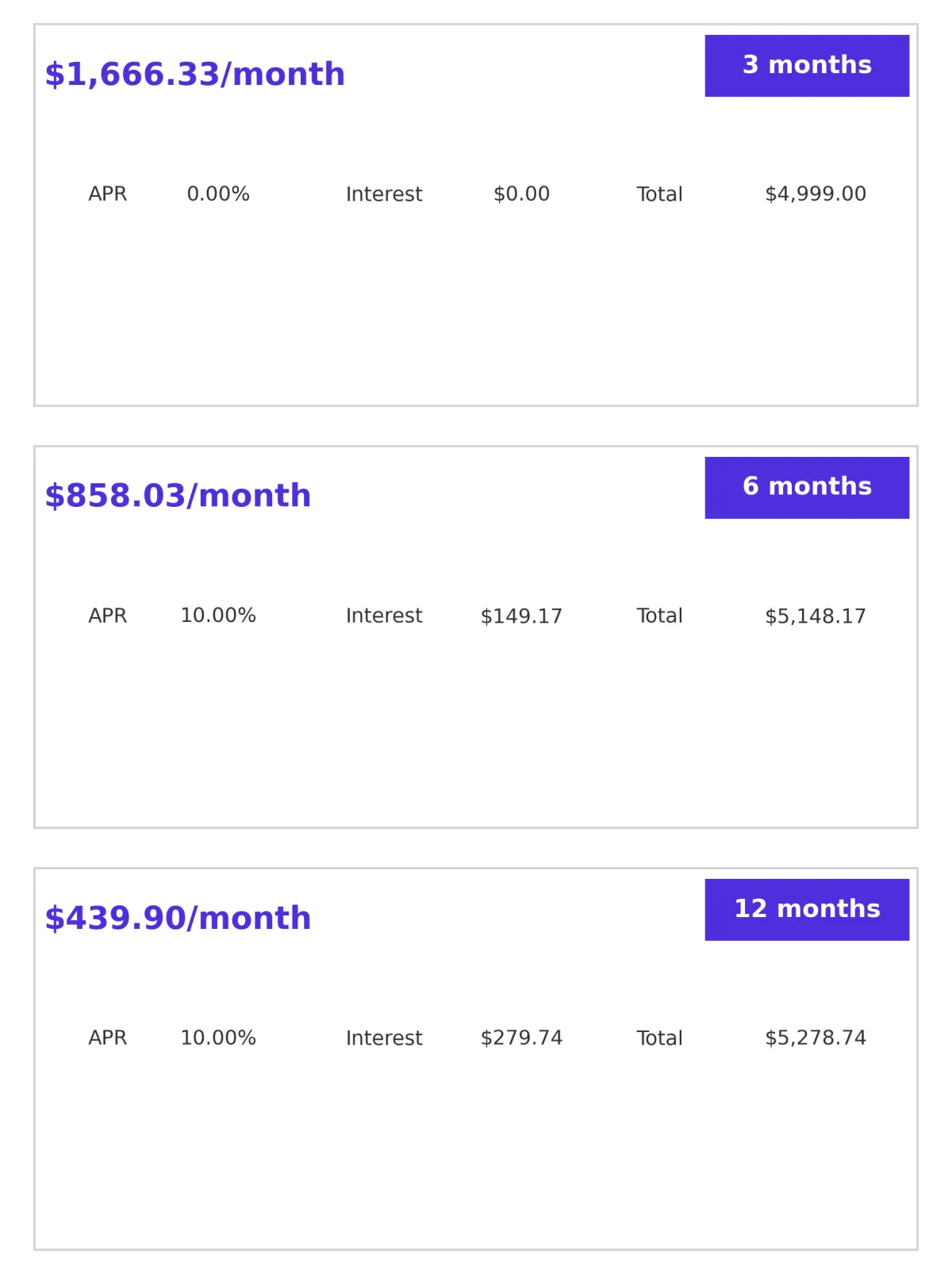Click the $439.90/month price heading
The image size is (952, 1274).
(178, 919)
